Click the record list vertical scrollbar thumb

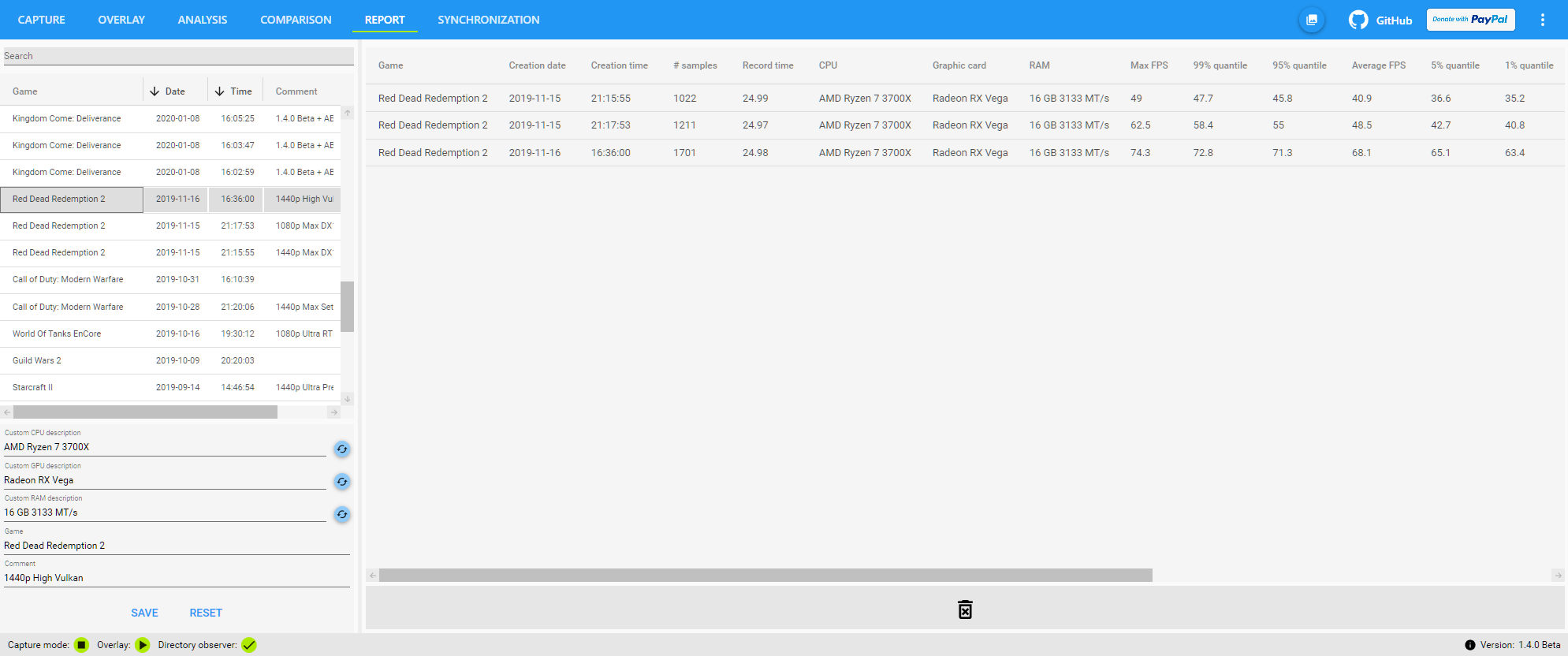[x=348, y=307]
